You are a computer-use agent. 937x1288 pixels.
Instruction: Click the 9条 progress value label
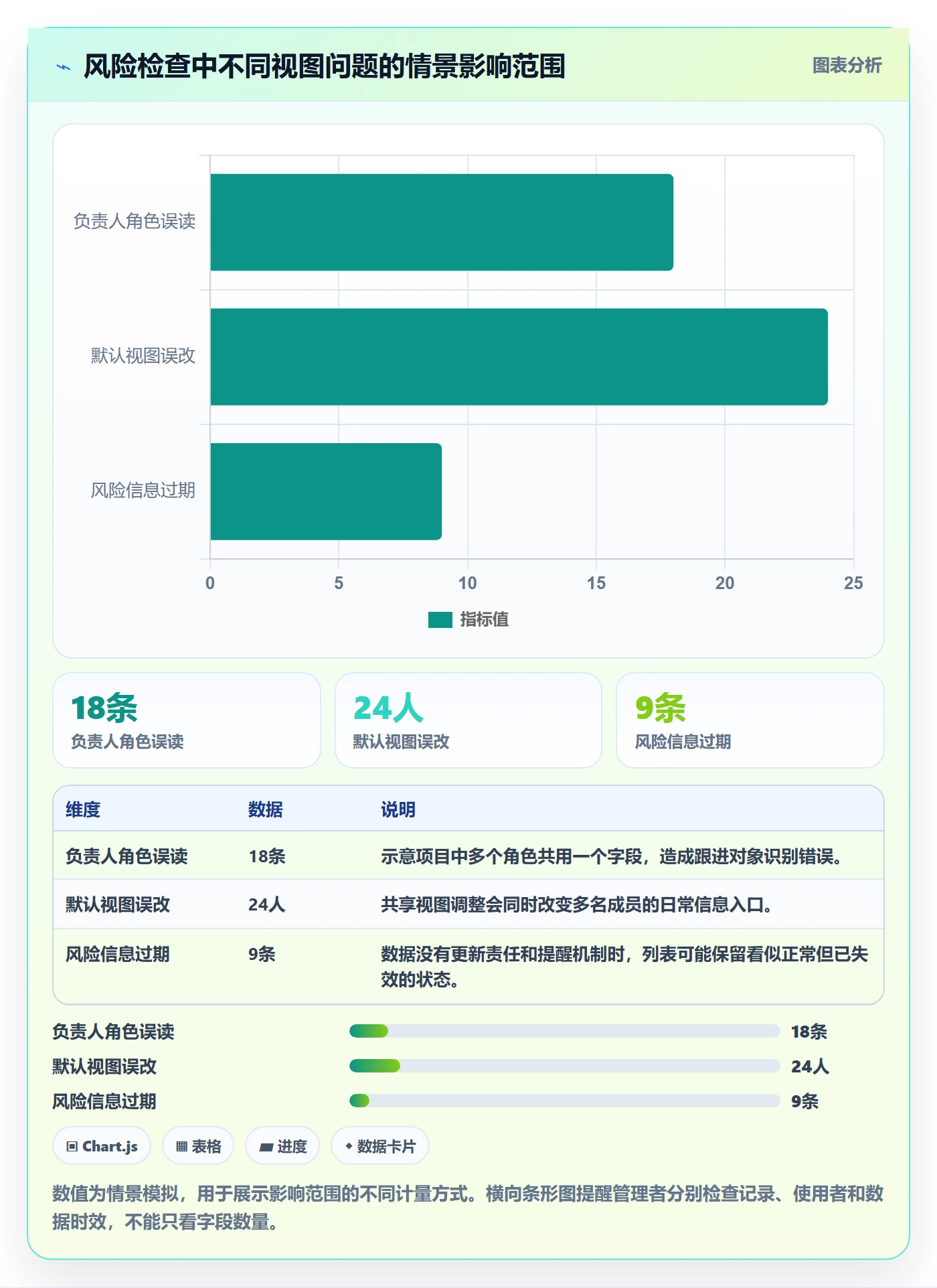tap(804, 1101)
